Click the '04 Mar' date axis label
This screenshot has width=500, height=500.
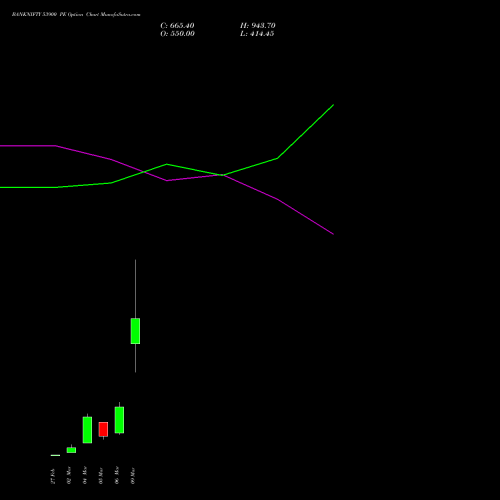click(85, 475)
